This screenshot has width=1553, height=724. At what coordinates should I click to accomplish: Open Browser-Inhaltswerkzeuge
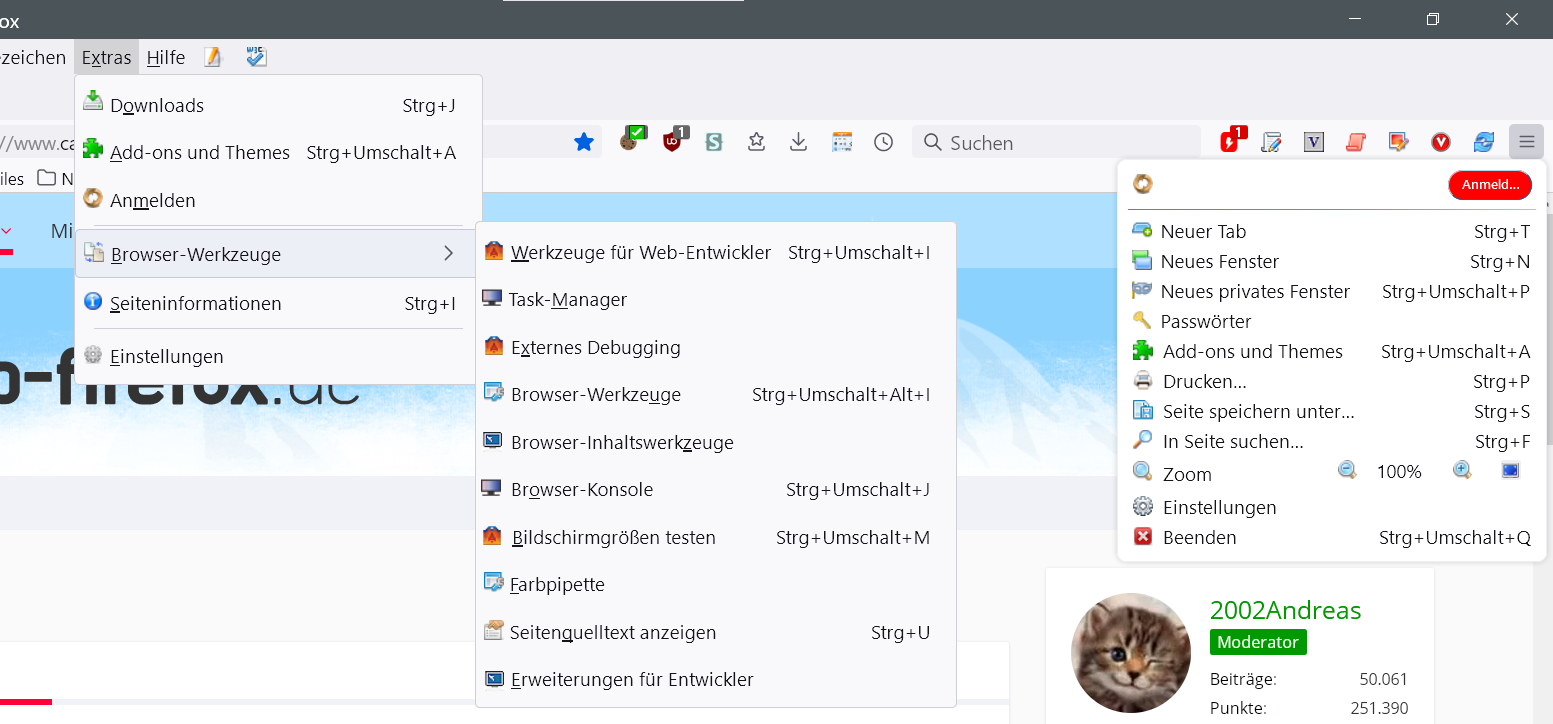click(716, 442)
